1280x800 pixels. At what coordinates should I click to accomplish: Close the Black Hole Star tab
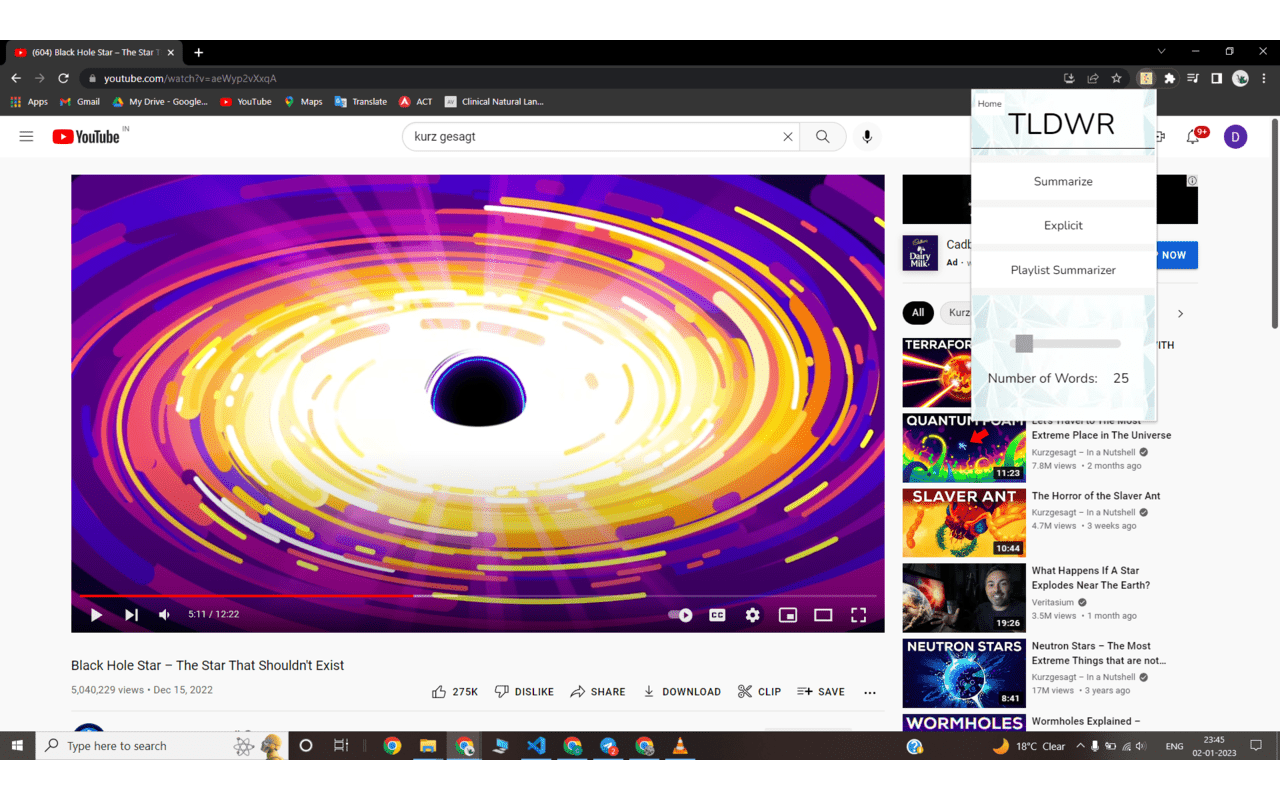coord(171,52)
